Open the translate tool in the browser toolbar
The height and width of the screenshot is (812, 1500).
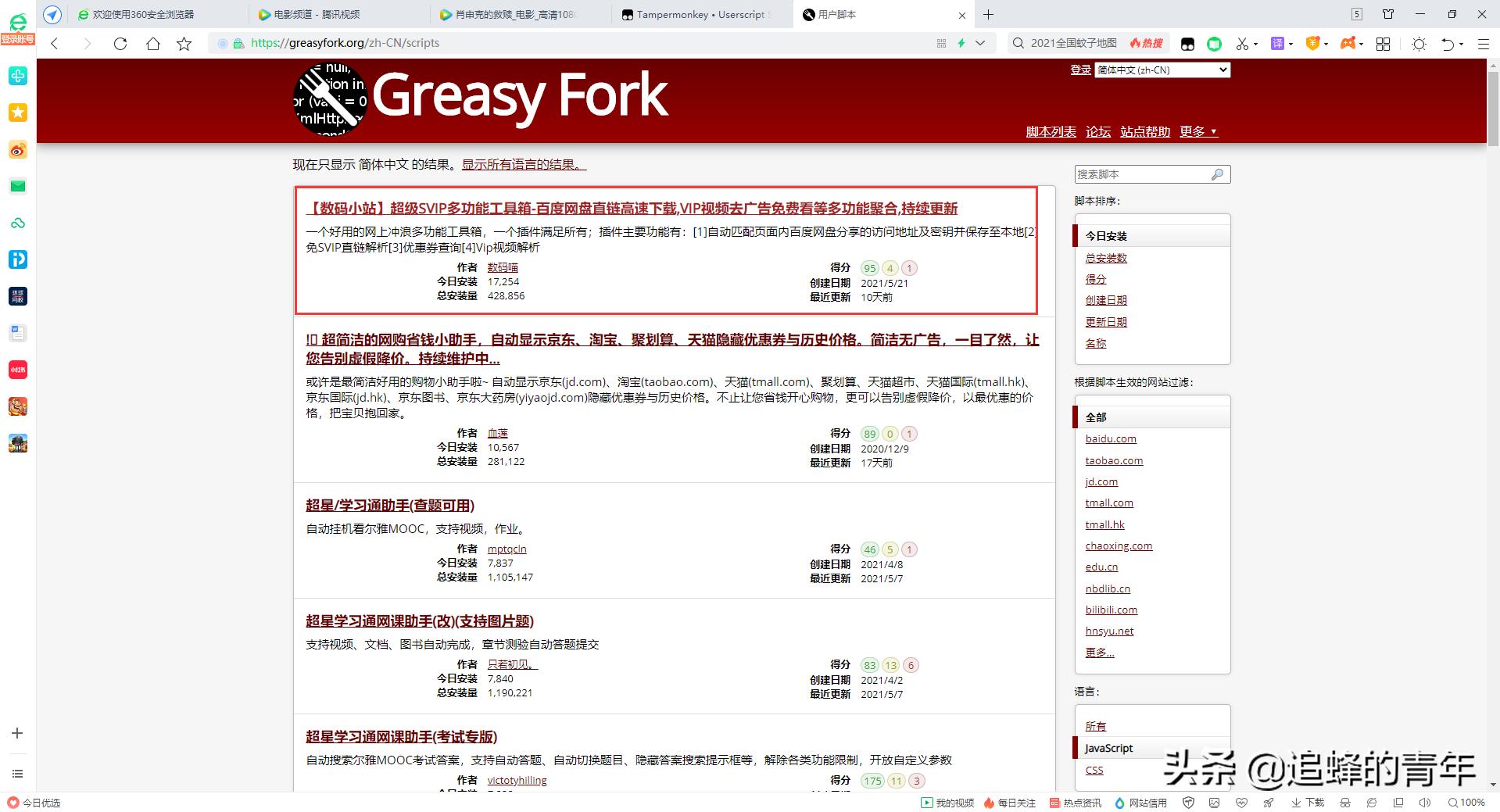coord(1280,44)
